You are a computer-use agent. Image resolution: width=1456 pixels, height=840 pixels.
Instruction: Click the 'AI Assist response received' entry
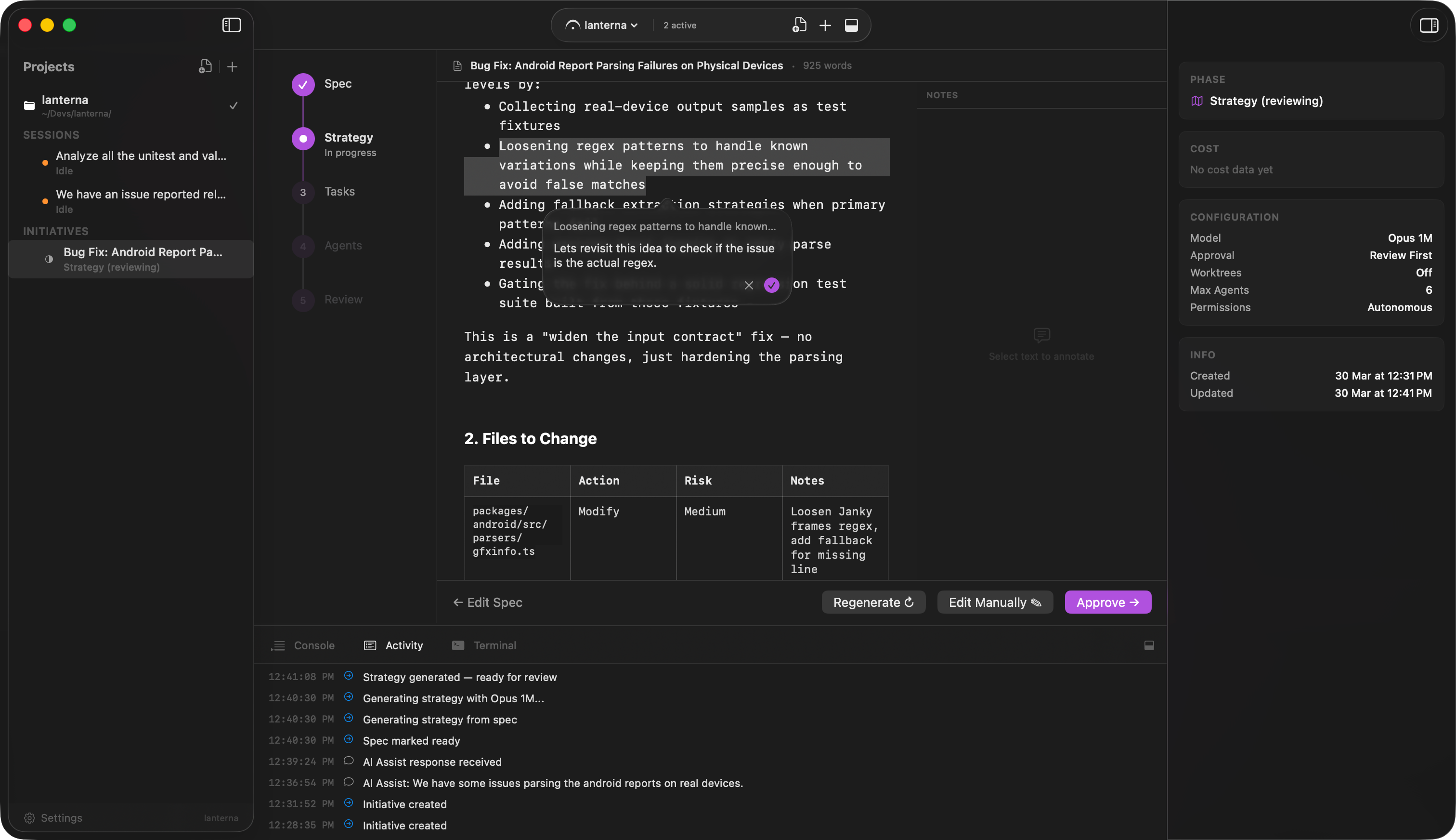coord(432,762)
